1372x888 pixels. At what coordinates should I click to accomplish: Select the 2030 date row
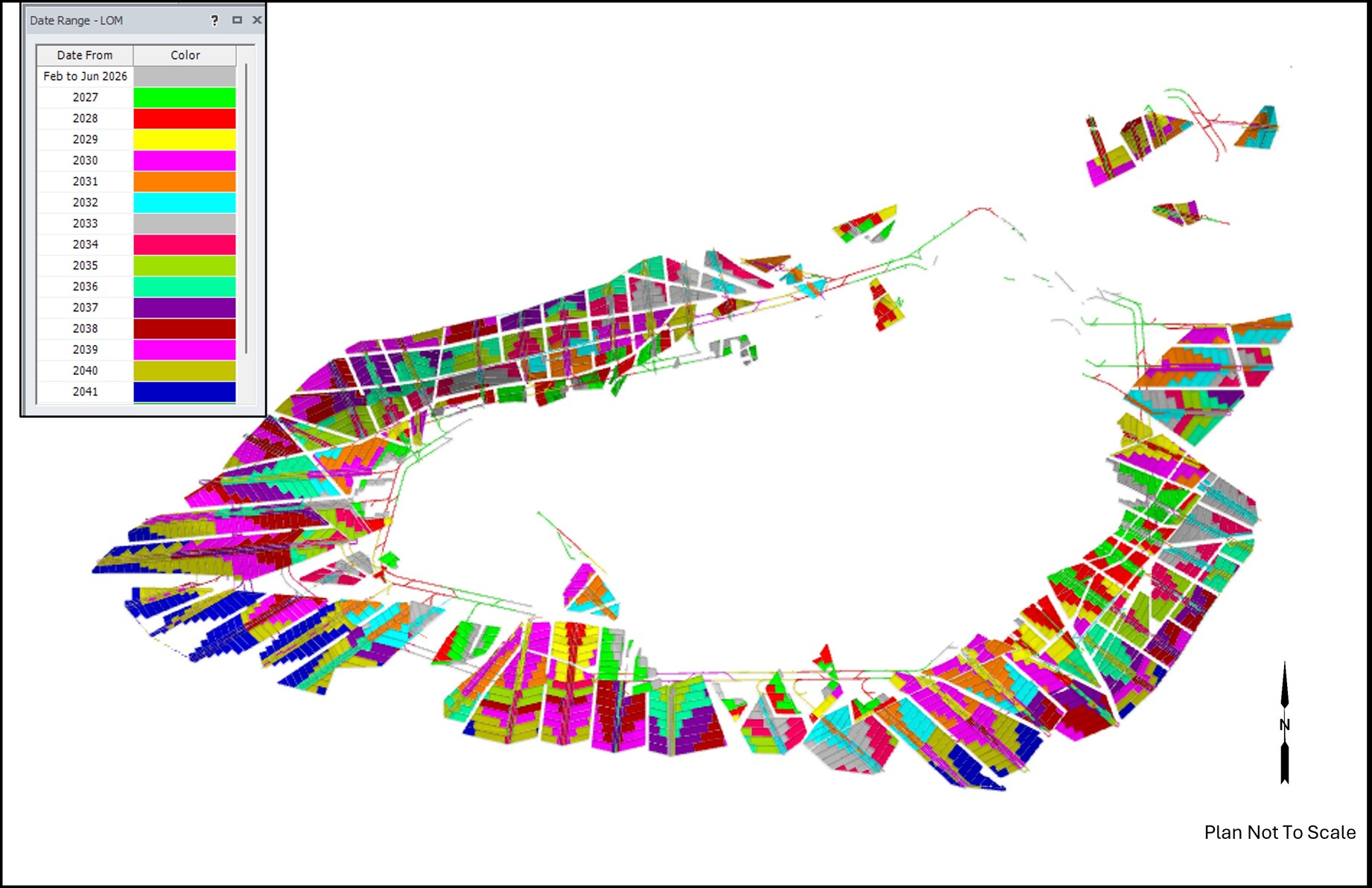click(x=136, y=160)
